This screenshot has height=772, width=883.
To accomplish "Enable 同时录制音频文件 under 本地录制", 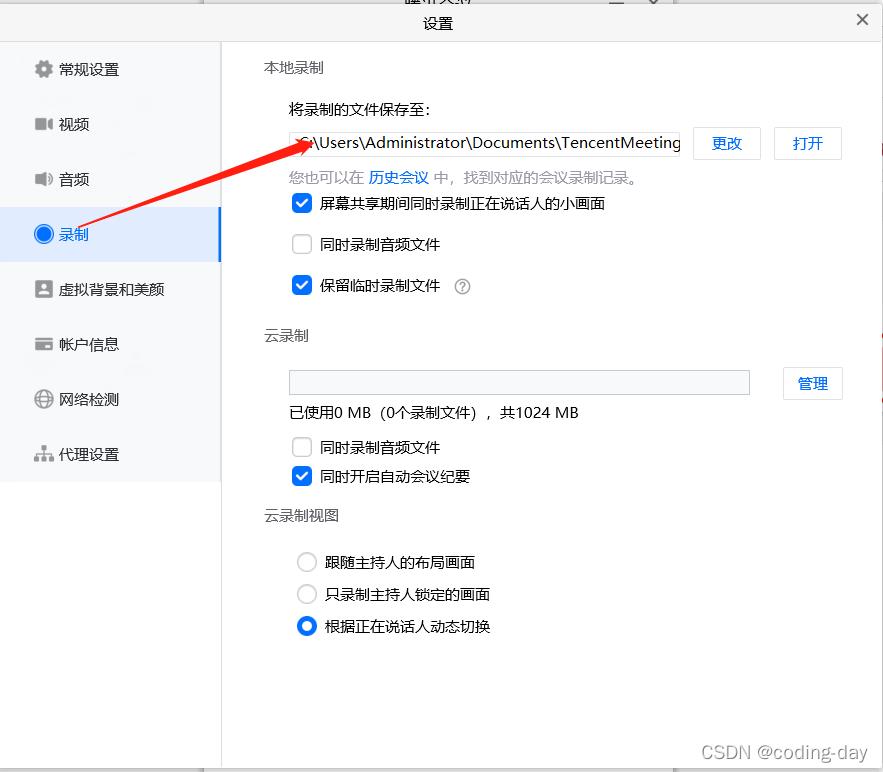I will point(302,244).
